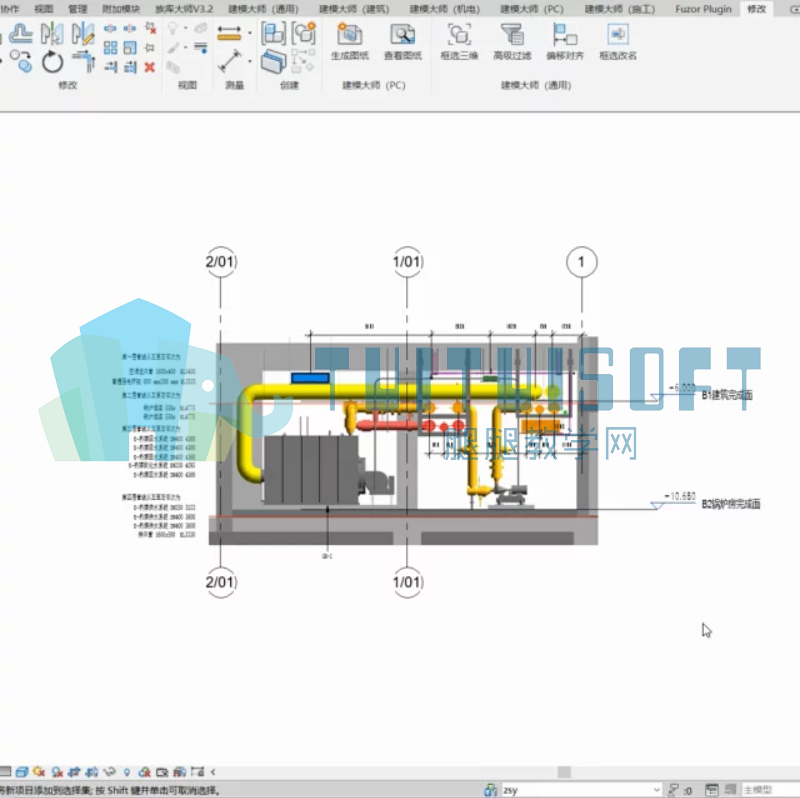The width and height of the screenshot is (800, 798).
Task: Click the Mirror Pick Axis tool
Action: click(x=52, y=34)
